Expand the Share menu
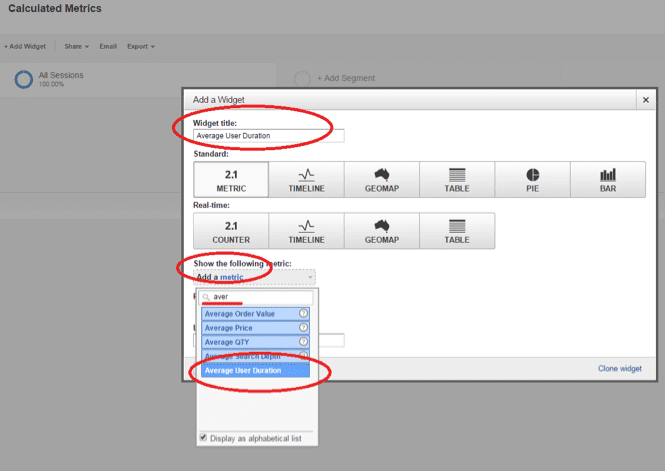This screenshot has height=471, width=665. click(x=76, y=46)
